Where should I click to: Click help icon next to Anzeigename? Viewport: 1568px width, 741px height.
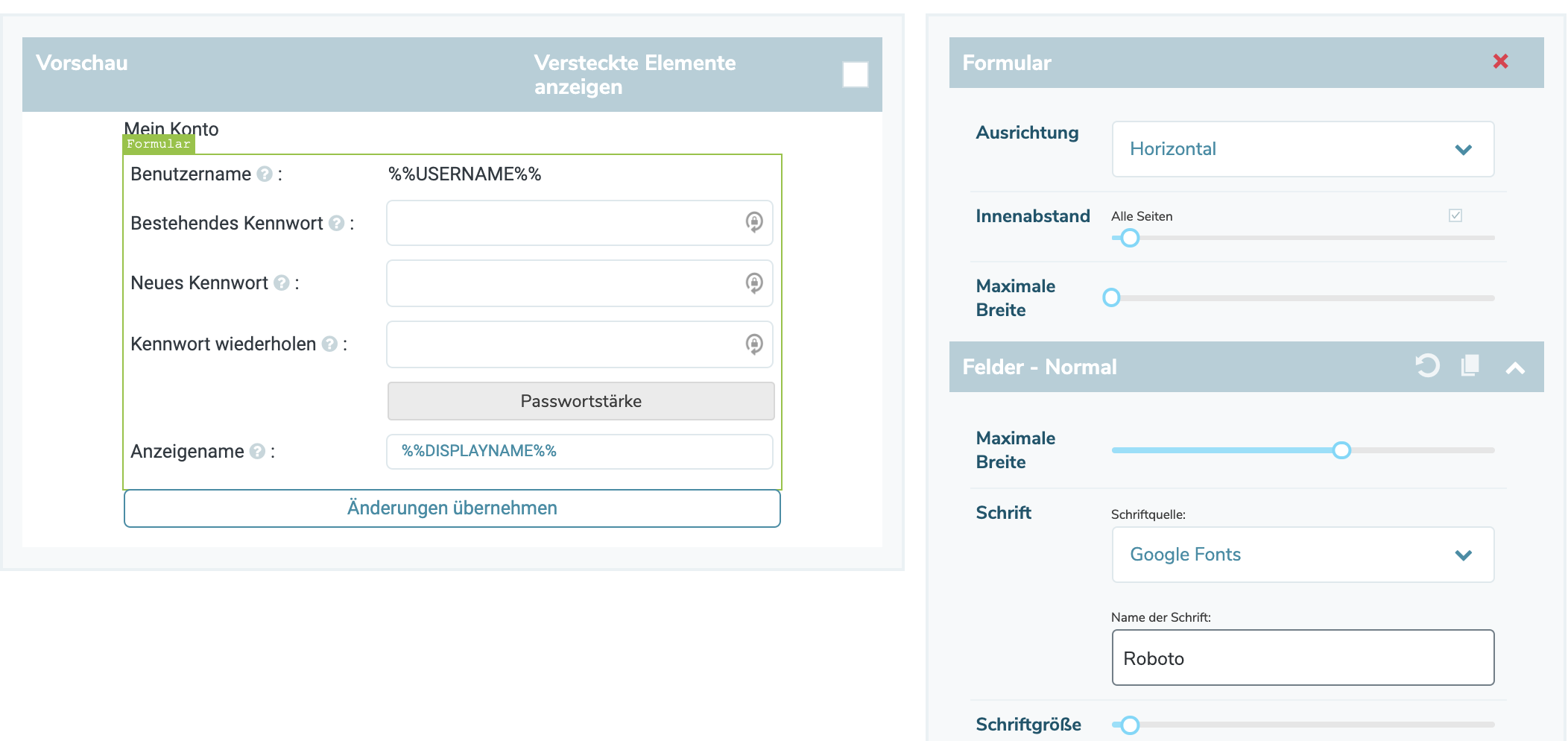257,451
